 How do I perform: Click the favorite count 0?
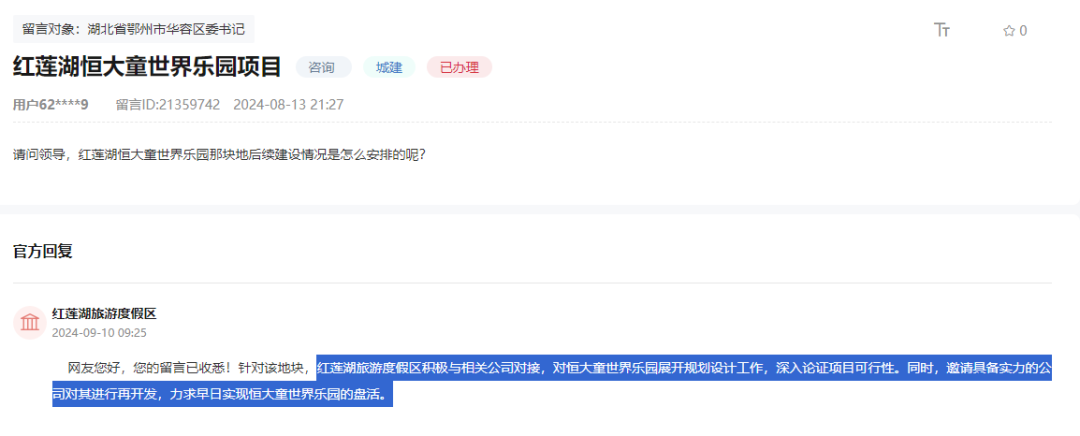1024,30
